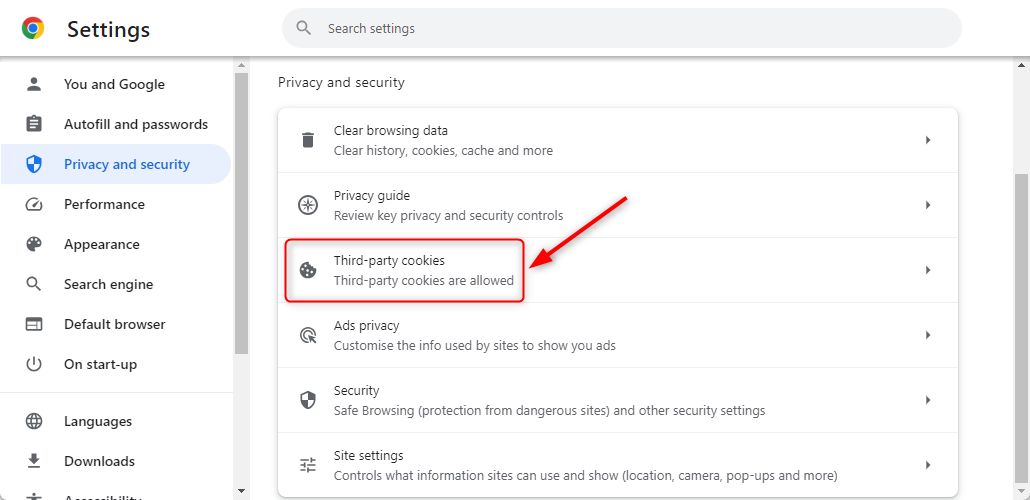The width and height of the screenshot is (1030, 500).
Task: Click the Performance gauge icon in sidebar
Action: (34, 204)
